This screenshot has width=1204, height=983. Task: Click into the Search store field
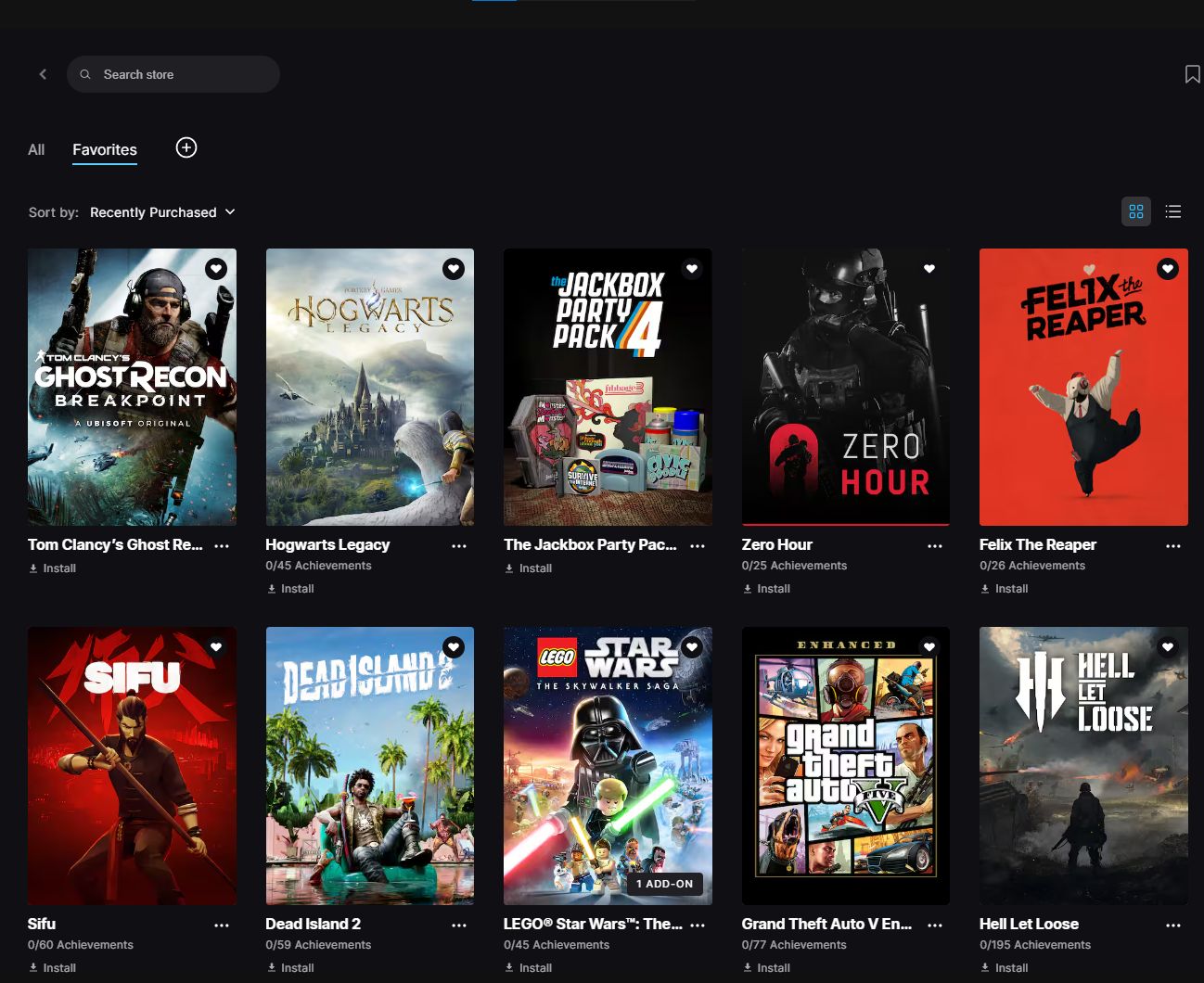(x=173, y=74)
